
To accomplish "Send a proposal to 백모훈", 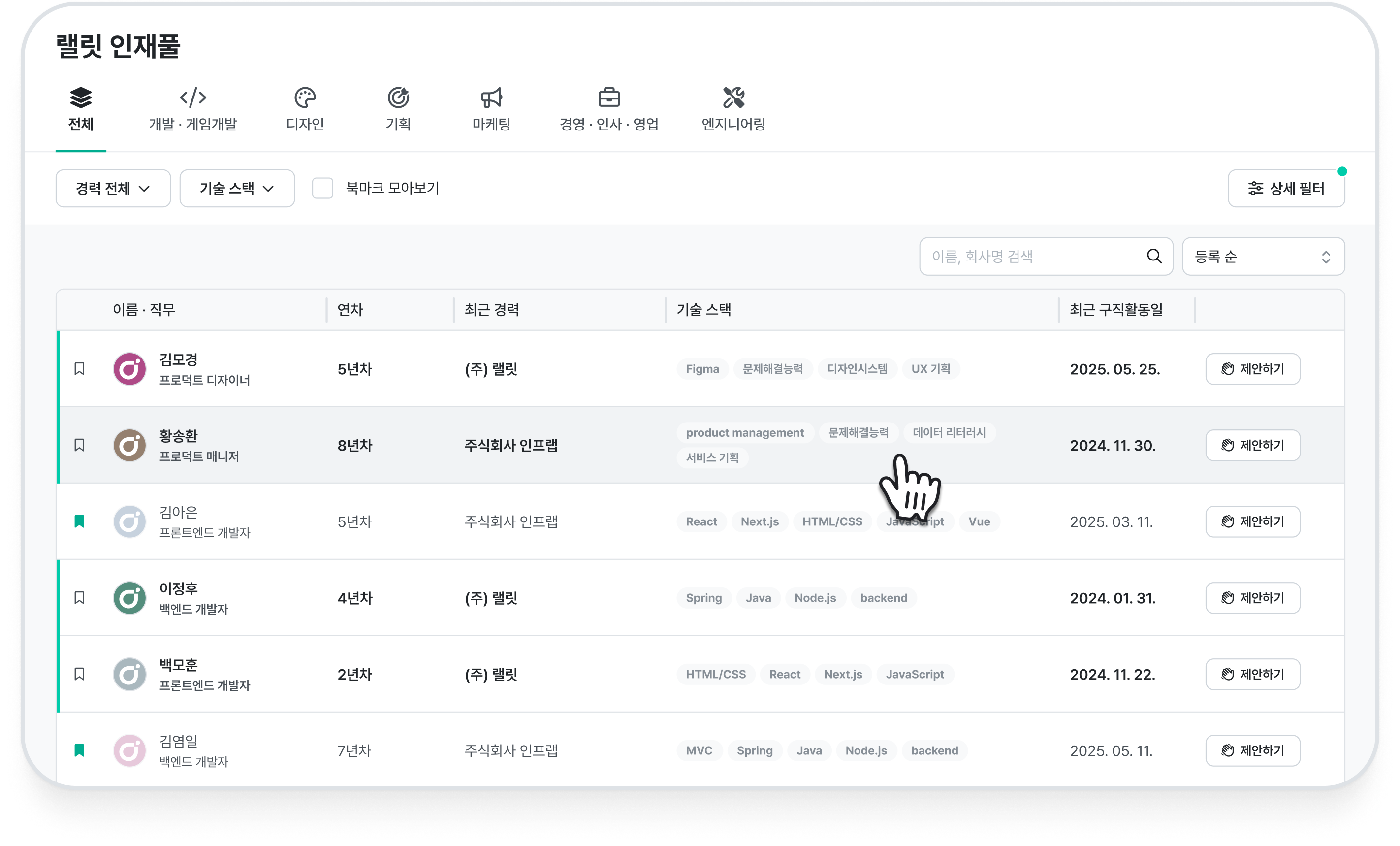I will (x=1252, y=674).
